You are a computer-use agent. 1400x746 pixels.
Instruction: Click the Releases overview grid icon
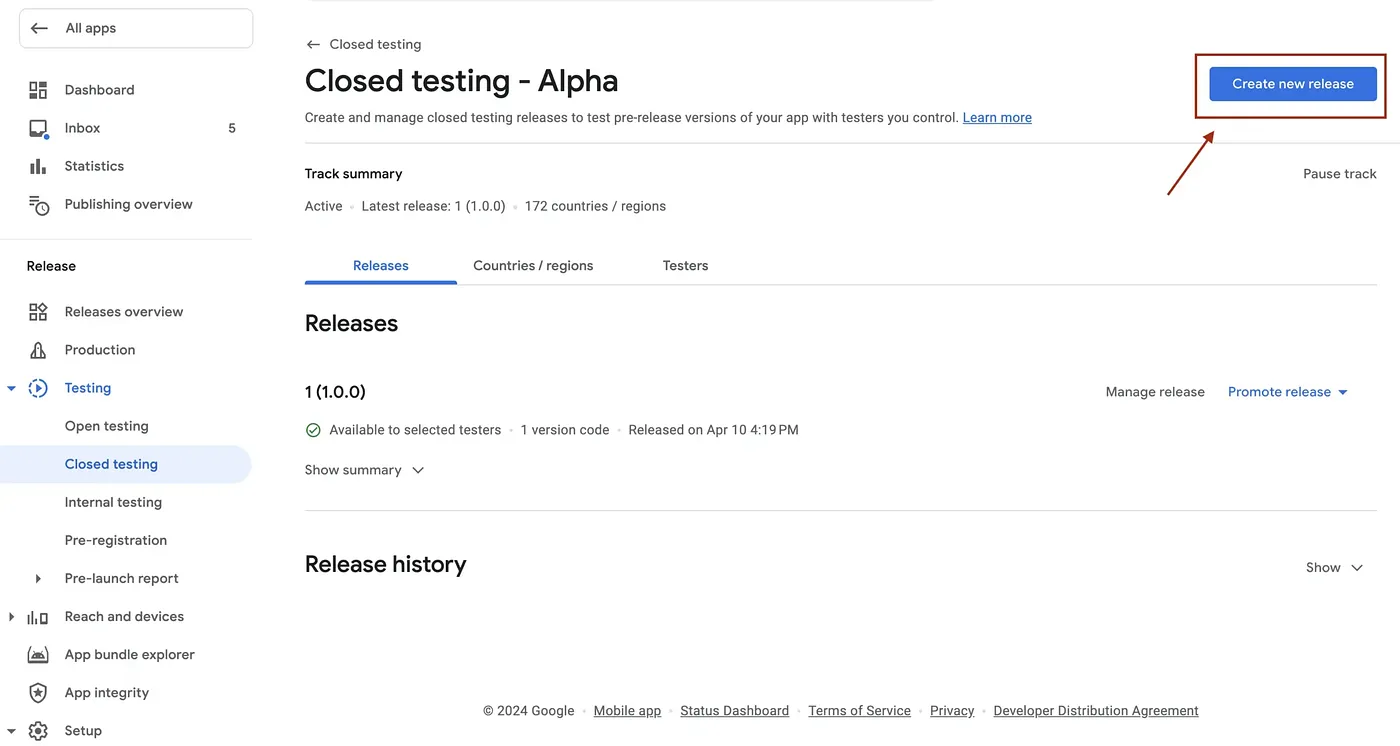click(x=38, y=311)
